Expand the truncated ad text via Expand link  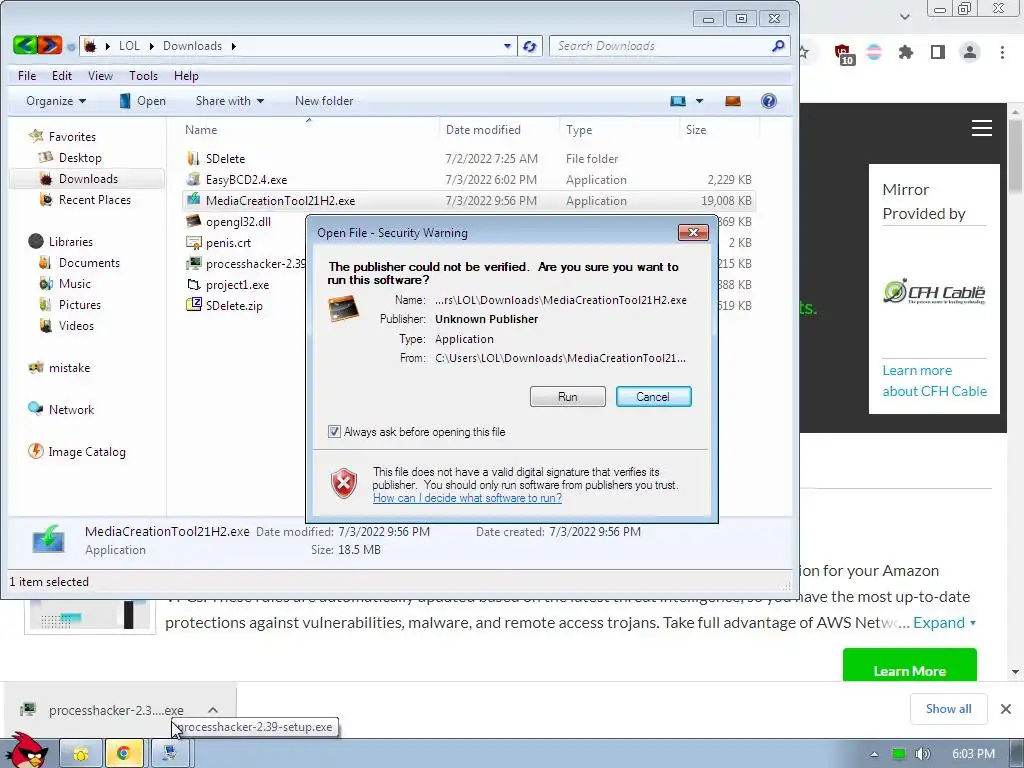click(944, 622)
